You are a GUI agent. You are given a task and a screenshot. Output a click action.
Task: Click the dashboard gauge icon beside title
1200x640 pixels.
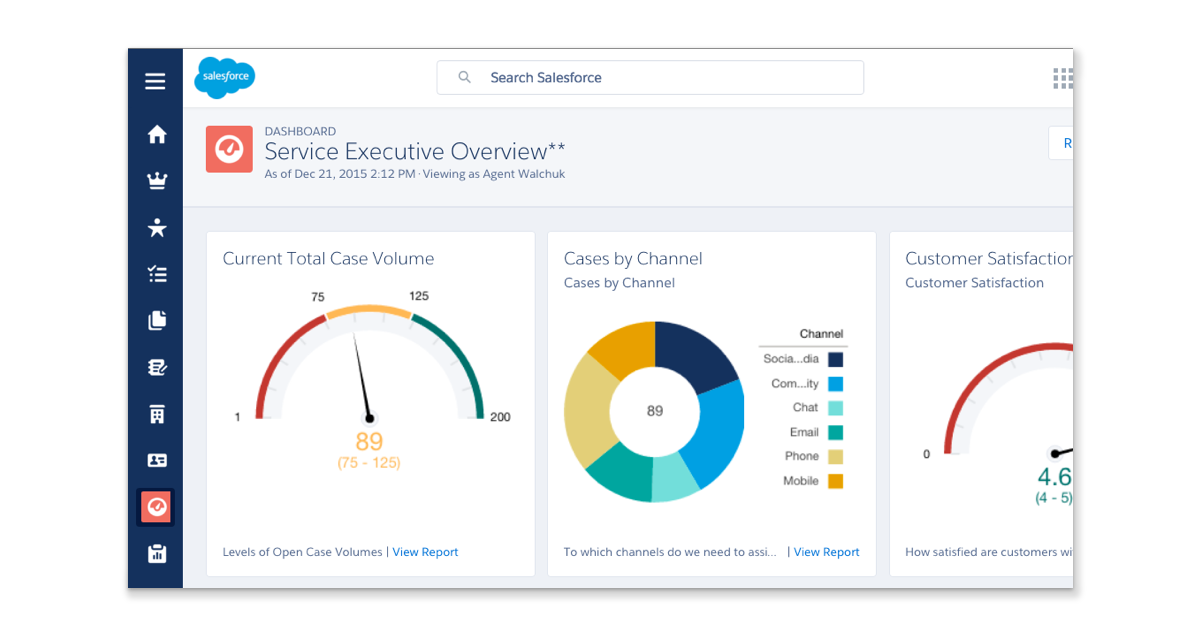point(229,149)
